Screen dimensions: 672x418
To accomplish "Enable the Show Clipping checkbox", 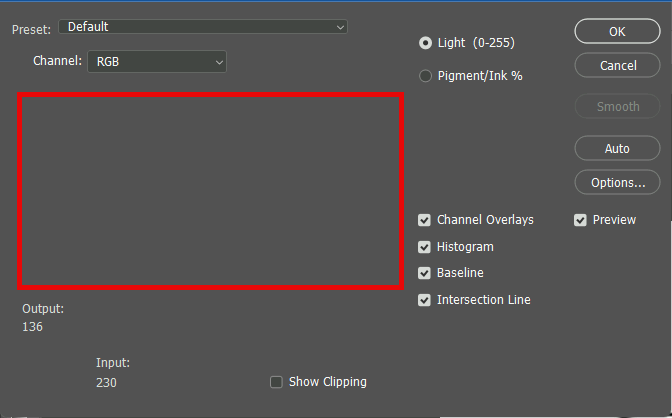I will (x=277, y=382).
